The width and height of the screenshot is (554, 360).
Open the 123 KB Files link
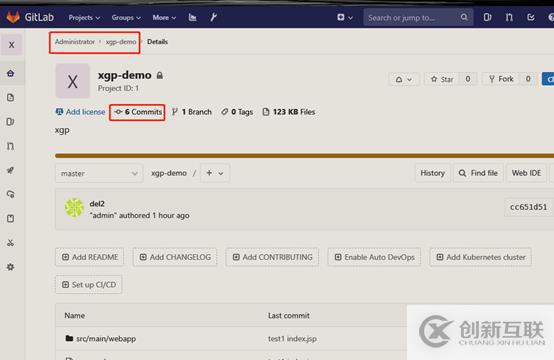pos(289,112)
